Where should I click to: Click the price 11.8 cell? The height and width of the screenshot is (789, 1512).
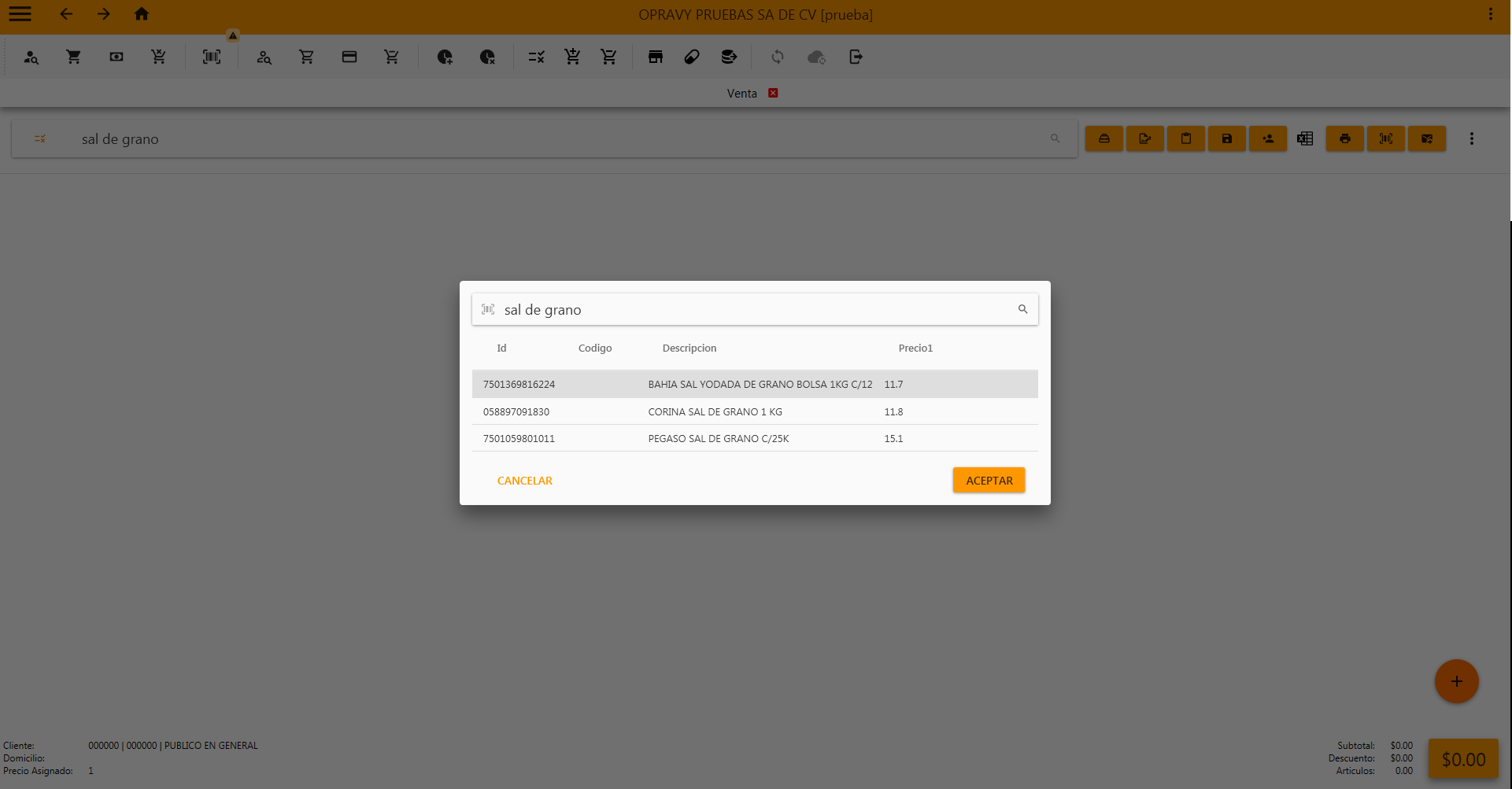click(x=893, y=412)
